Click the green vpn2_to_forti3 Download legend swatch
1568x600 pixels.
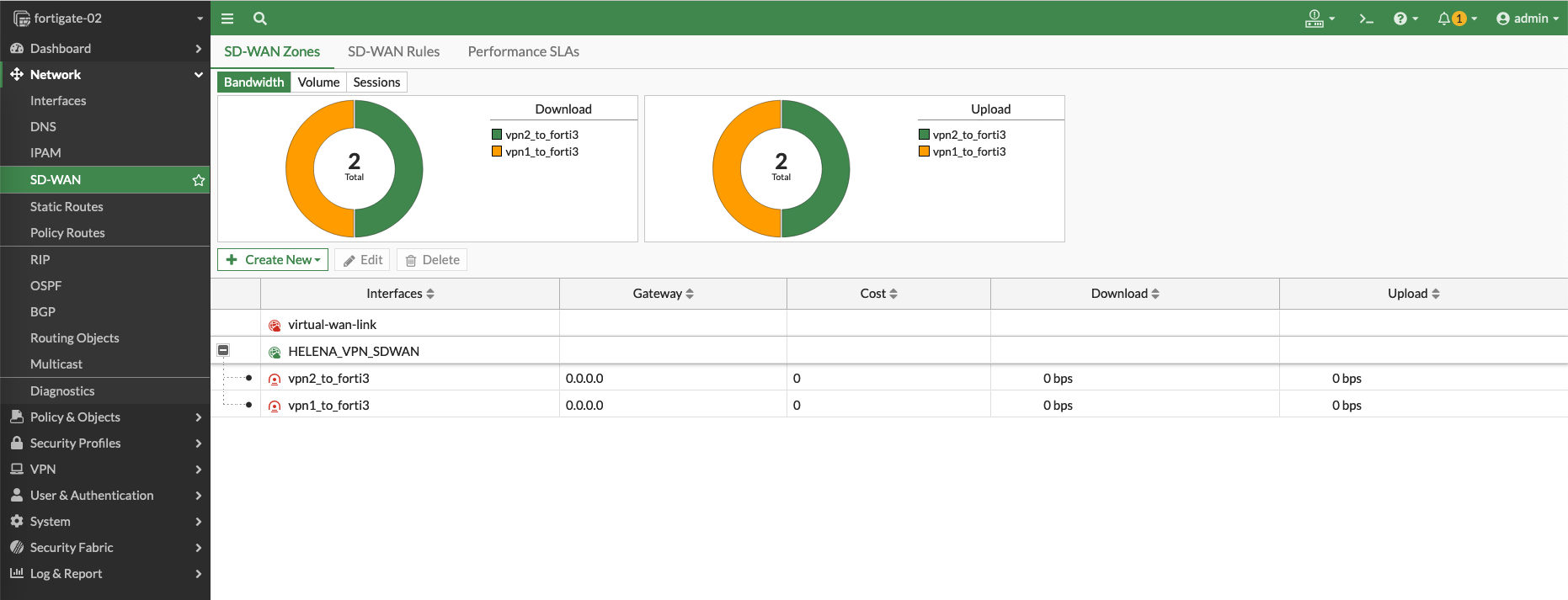[x=497, y=135]
